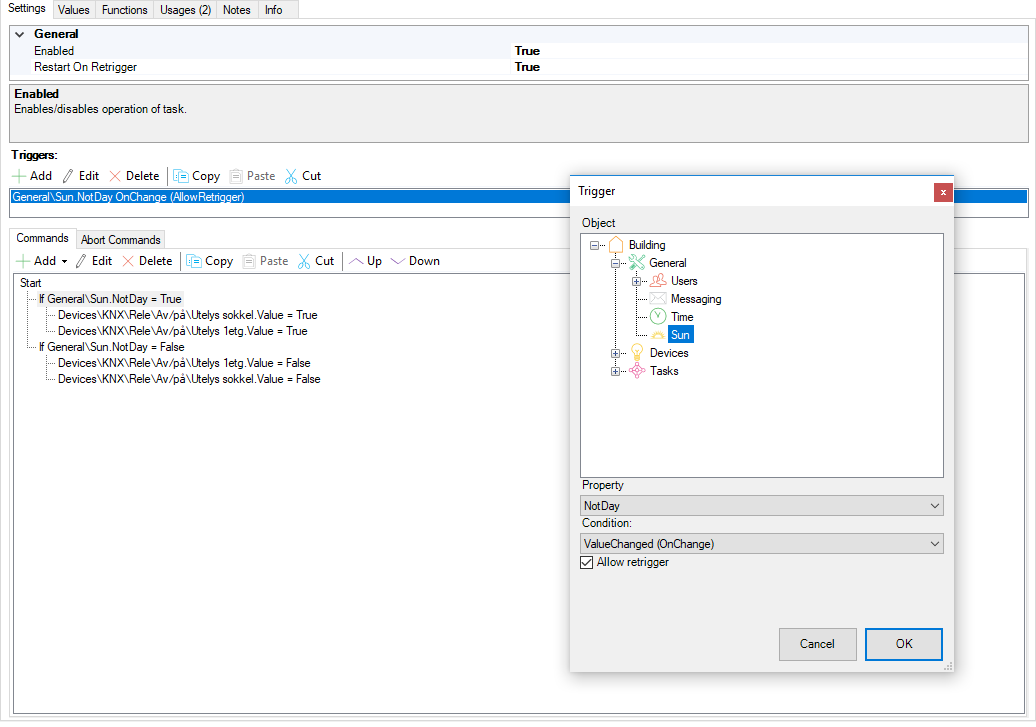Image resolution: width=1036 pixels, height=727 pixels.
Task: Click the Time clock icon in tree
Action: (x=657, y=317)
